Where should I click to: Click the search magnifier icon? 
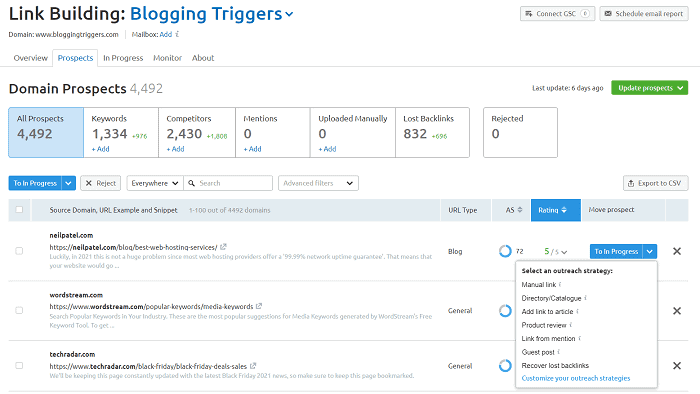coord(192,183)
